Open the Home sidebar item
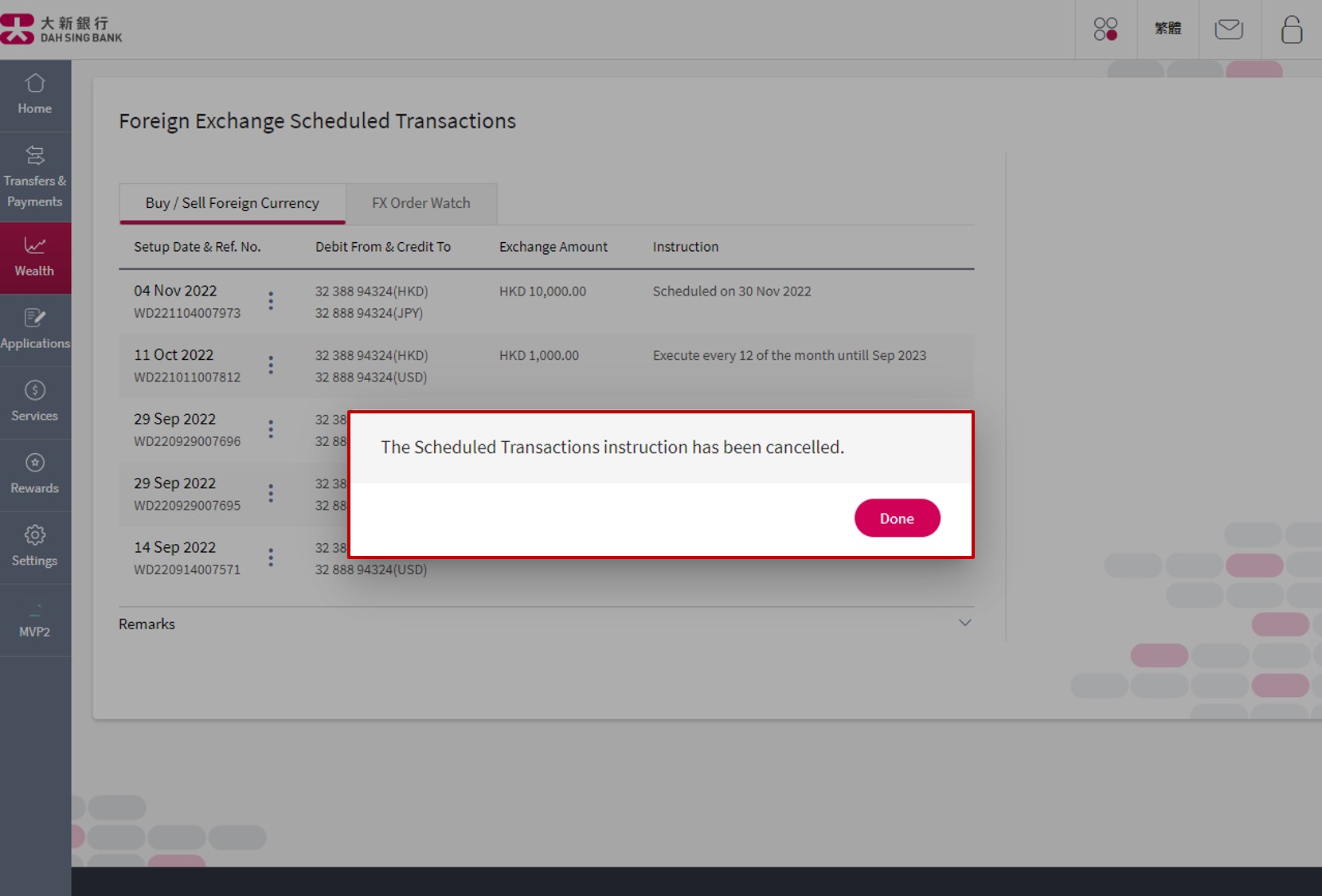This screenshot has height=896, width=1322. point(35,96)
